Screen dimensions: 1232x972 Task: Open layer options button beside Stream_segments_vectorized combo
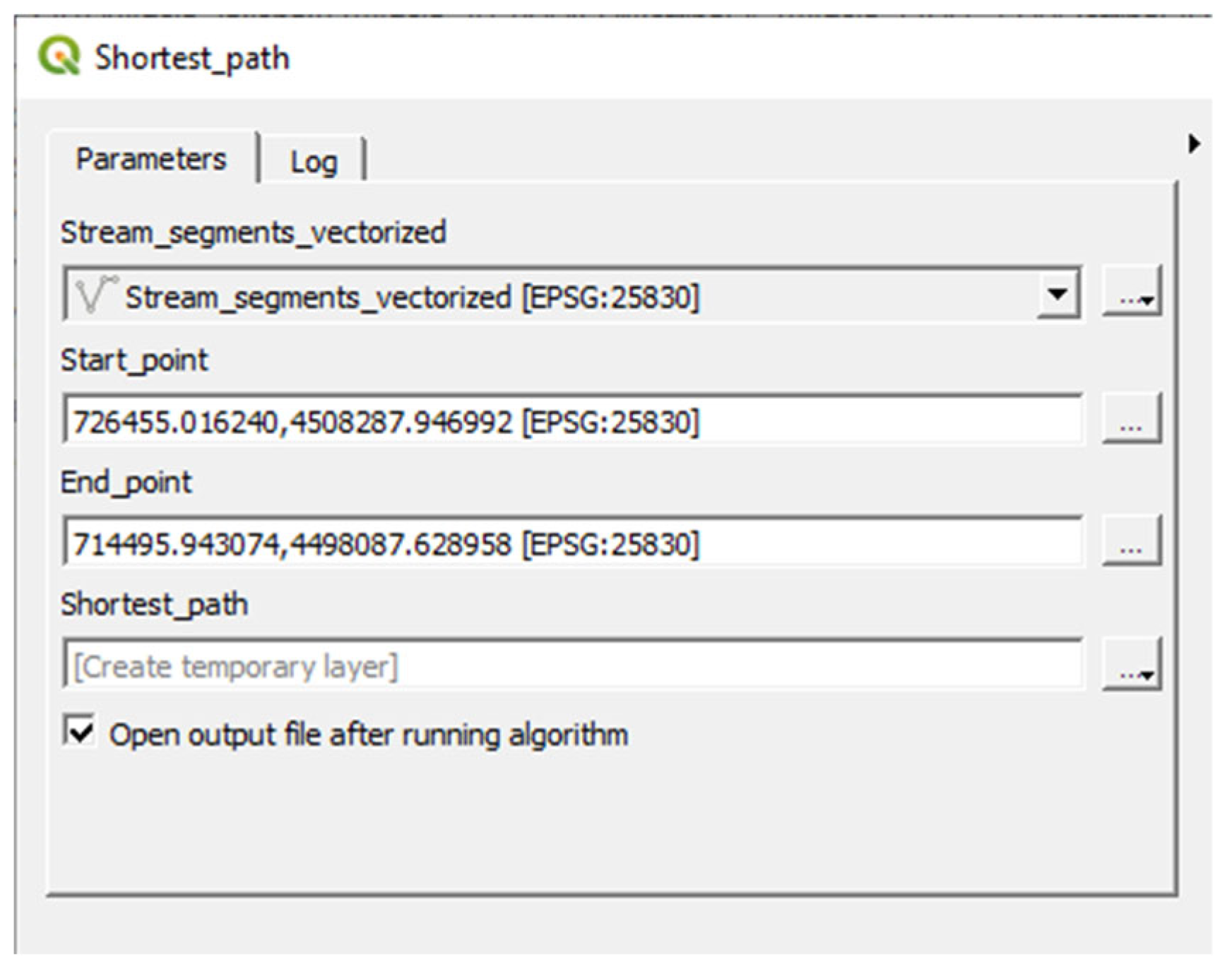[1131, 291]
